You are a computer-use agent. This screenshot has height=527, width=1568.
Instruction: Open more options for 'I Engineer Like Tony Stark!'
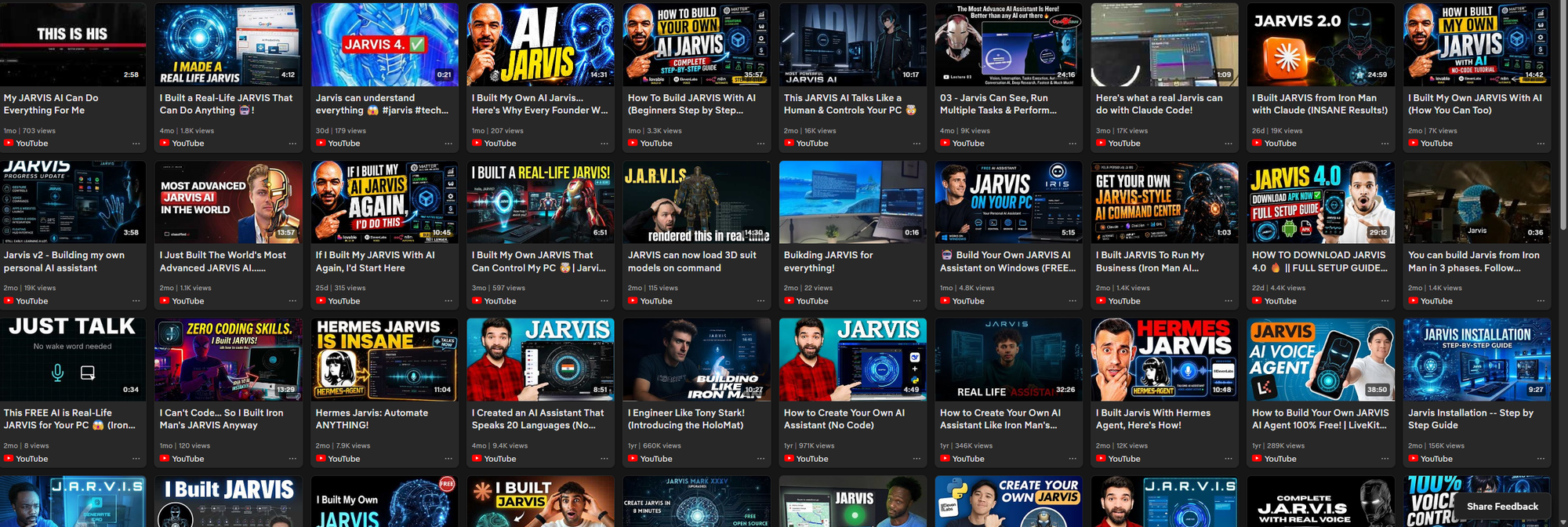[760, 459]
